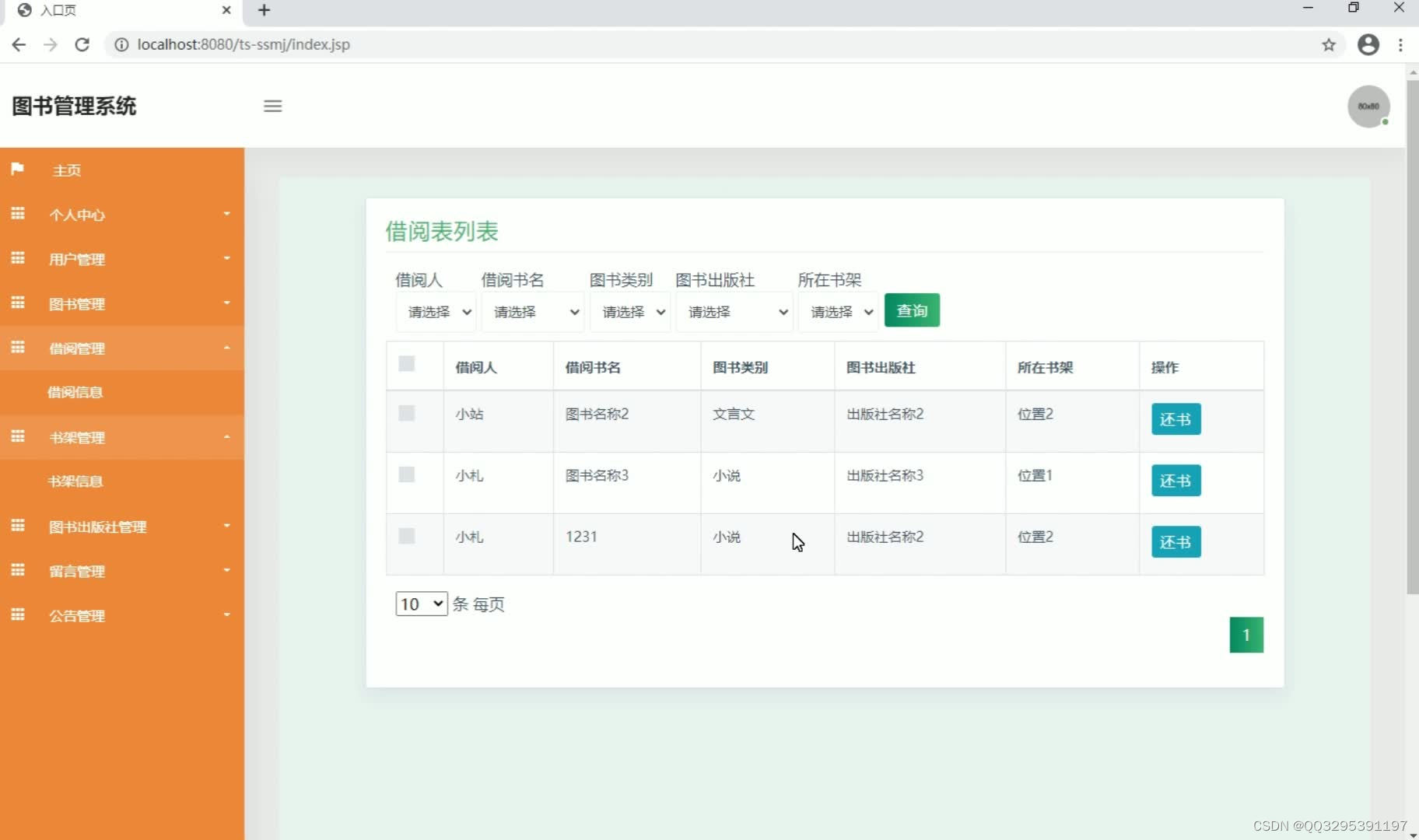Collapse 借阅管理 menu arrow
Screen dimensions: 1419x840
[x=226, y=348]
